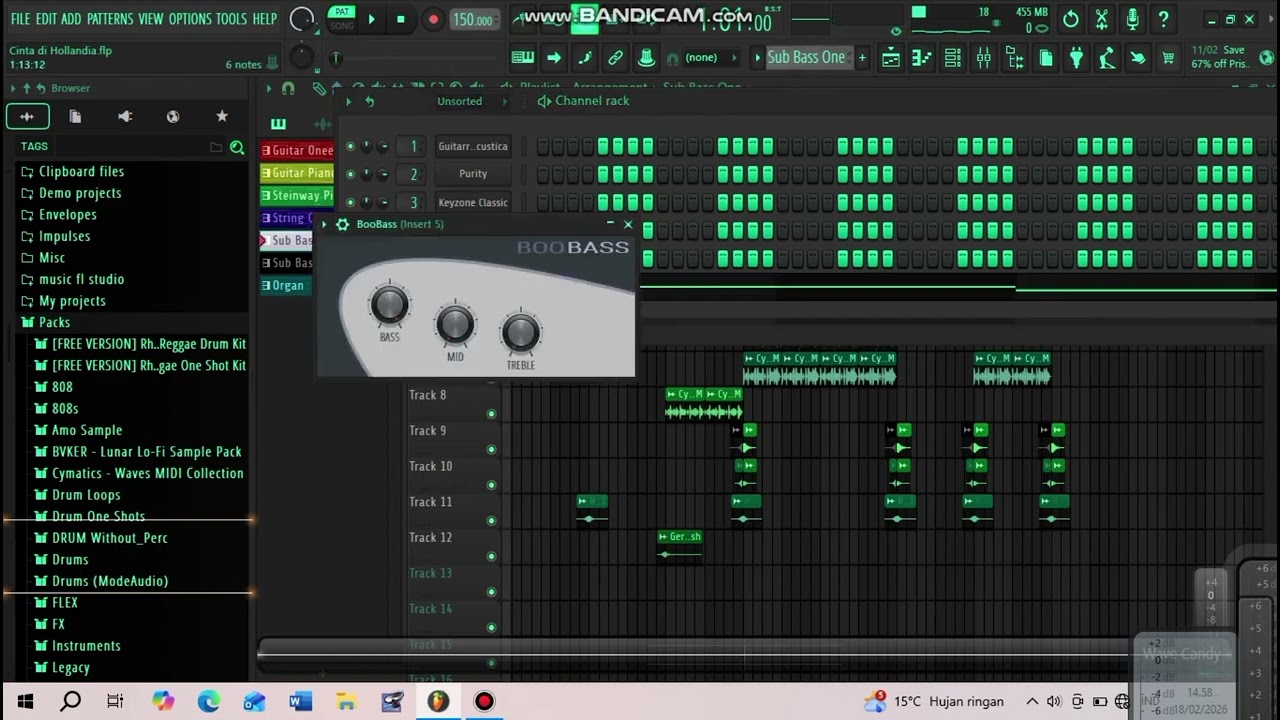The image size is (1280, 720).
Task: Mute Track 12 in the playlist
Action: pyautogui.click(x=491, y=556)
